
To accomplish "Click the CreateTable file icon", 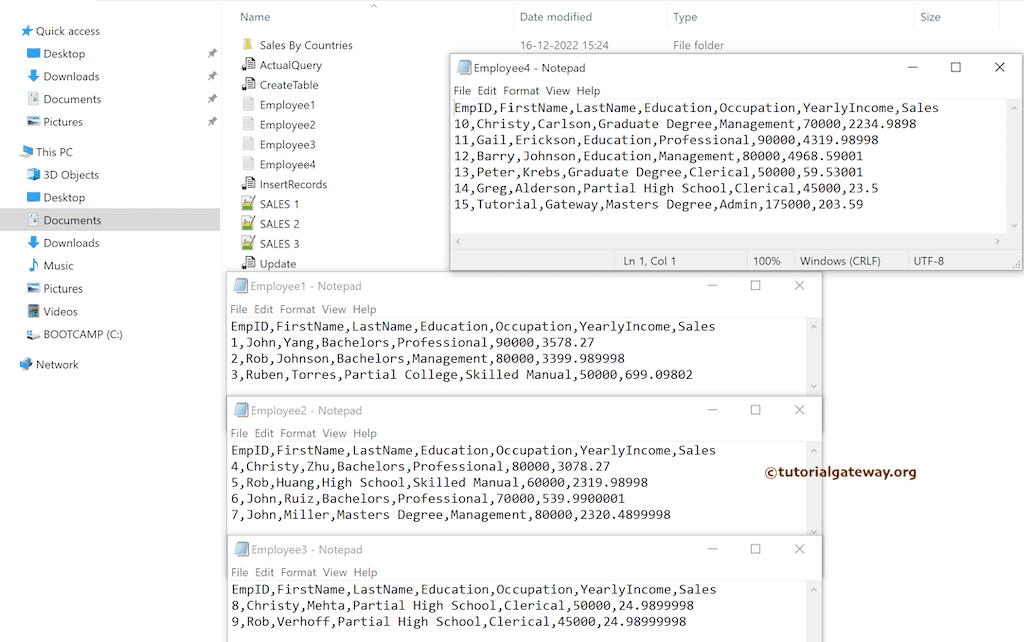I will pyautogui.click(x=248, y=84).
